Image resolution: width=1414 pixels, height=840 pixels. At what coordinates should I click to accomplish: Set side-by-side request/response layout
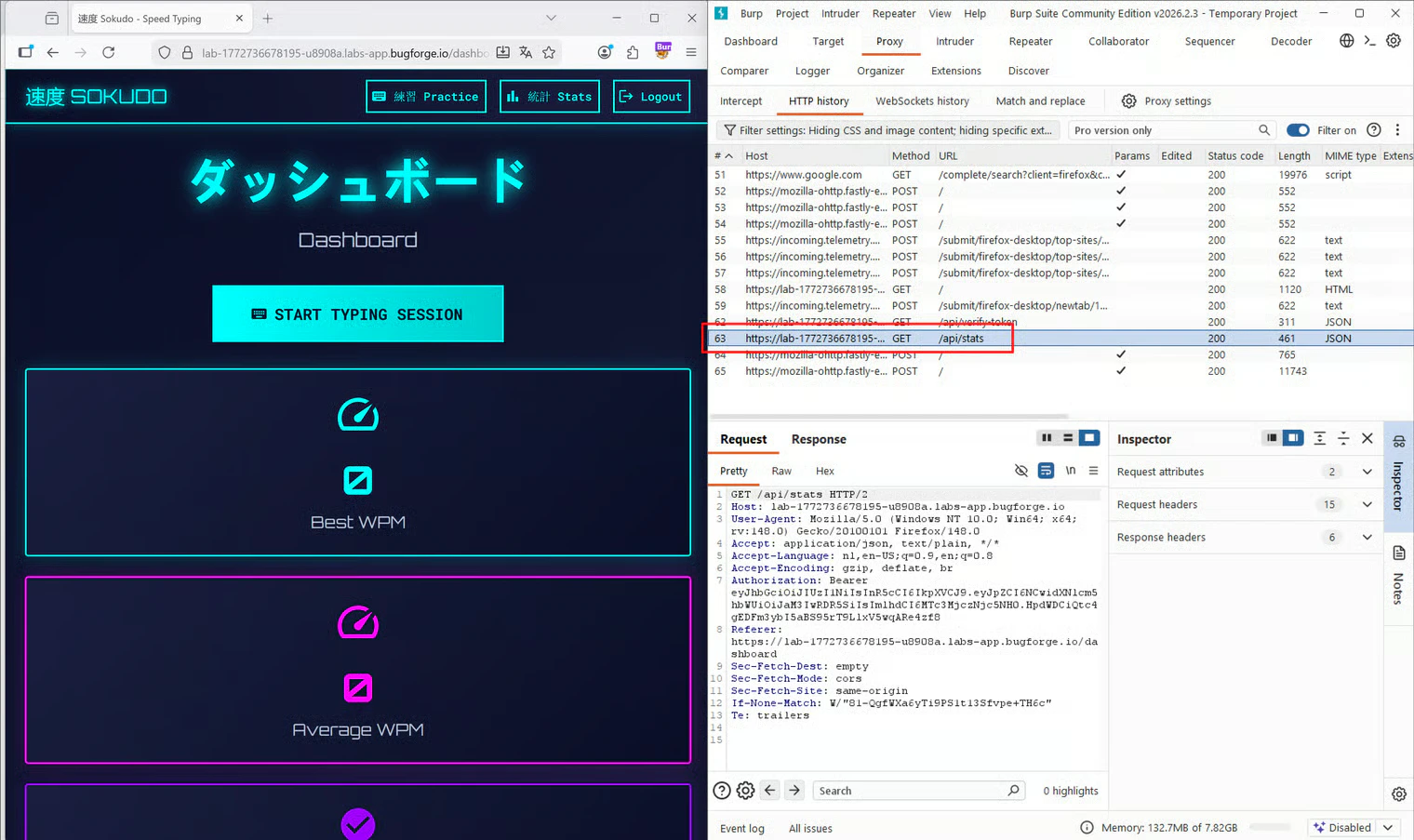pyautogui.click(x=1047, y=438)
